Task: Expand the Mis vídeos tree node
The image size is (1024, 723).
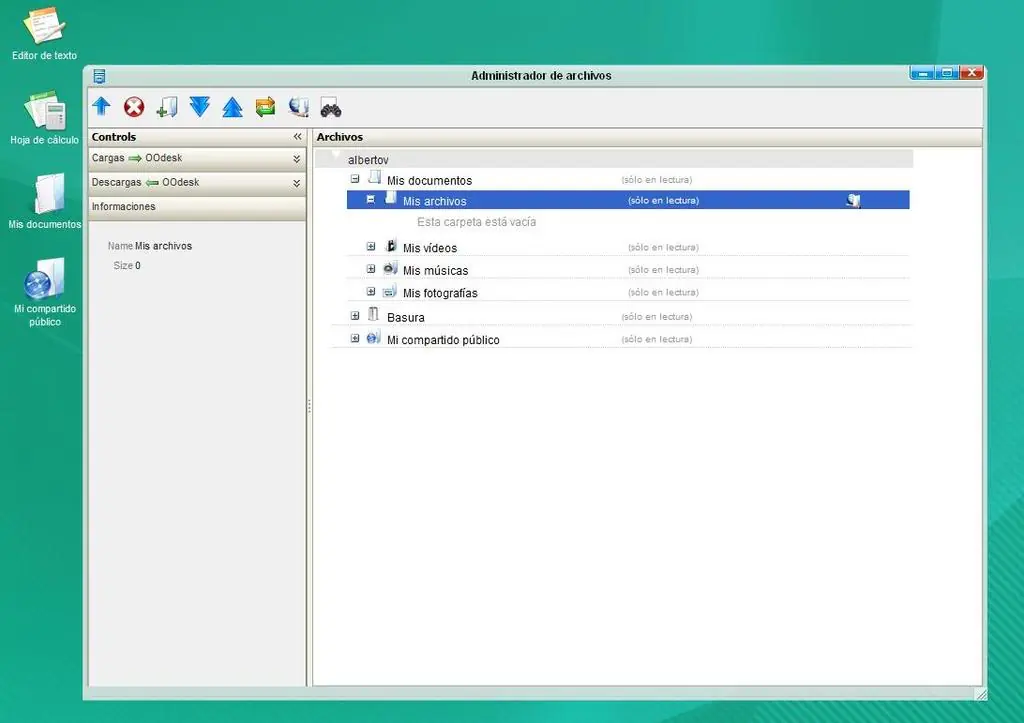Action: click(371, 247)
